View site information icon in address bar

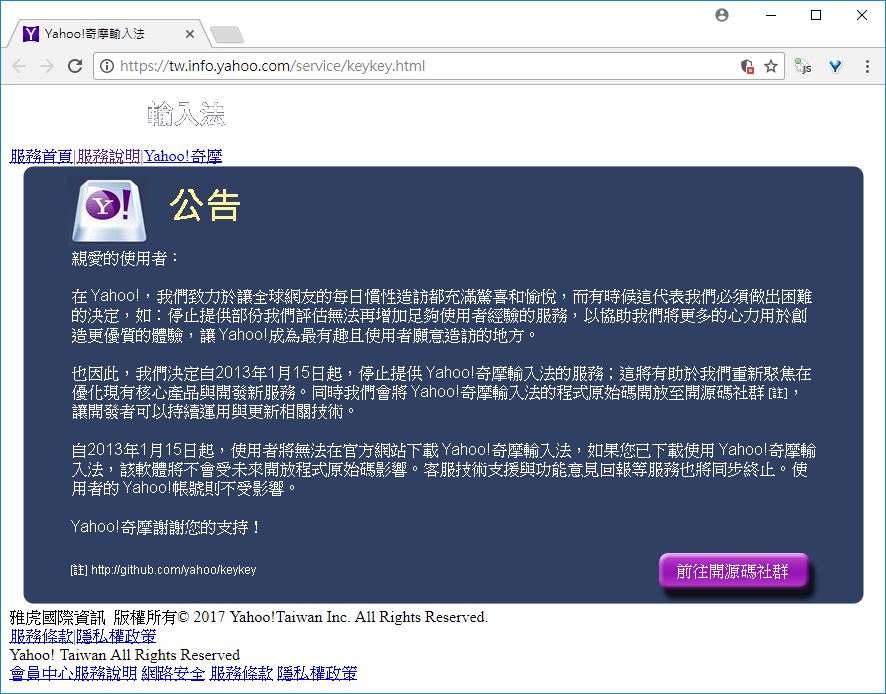coord(107,66)
